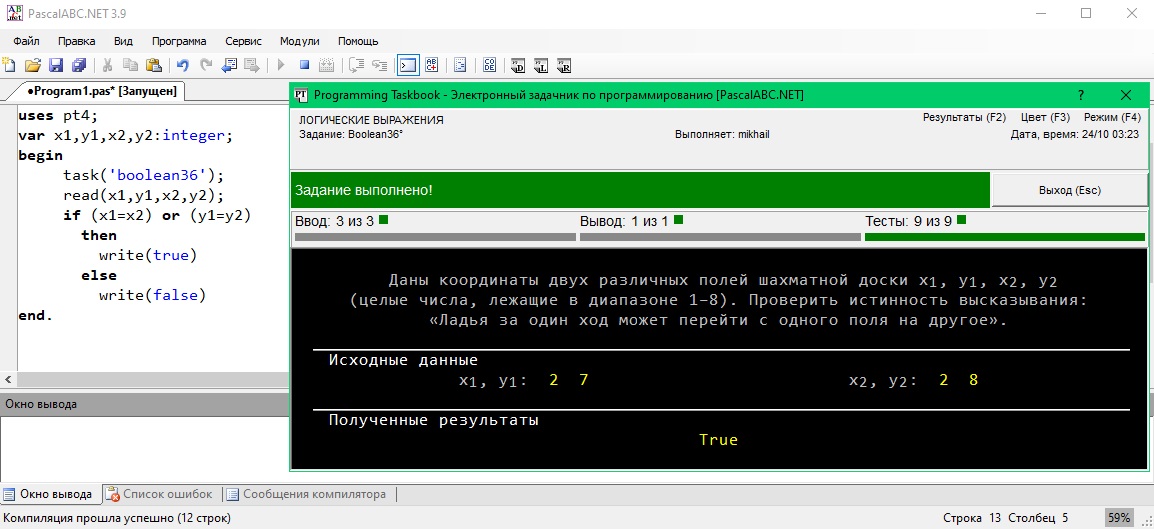
Task: Open a file with the folder icon
Action: pyautogui.click(x=33, y=66)
